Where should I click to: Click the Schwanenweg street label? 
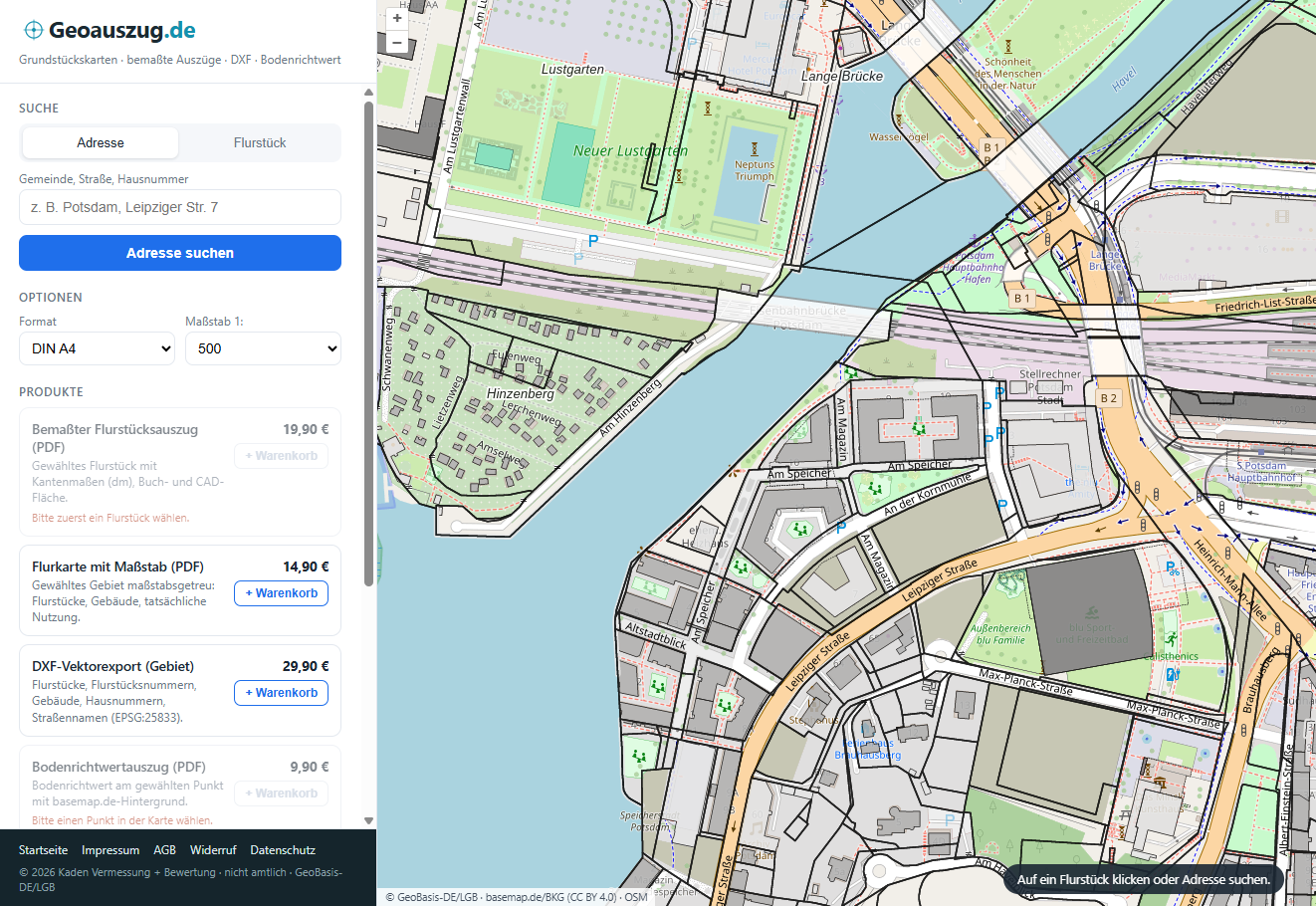[x=387, y=352]
